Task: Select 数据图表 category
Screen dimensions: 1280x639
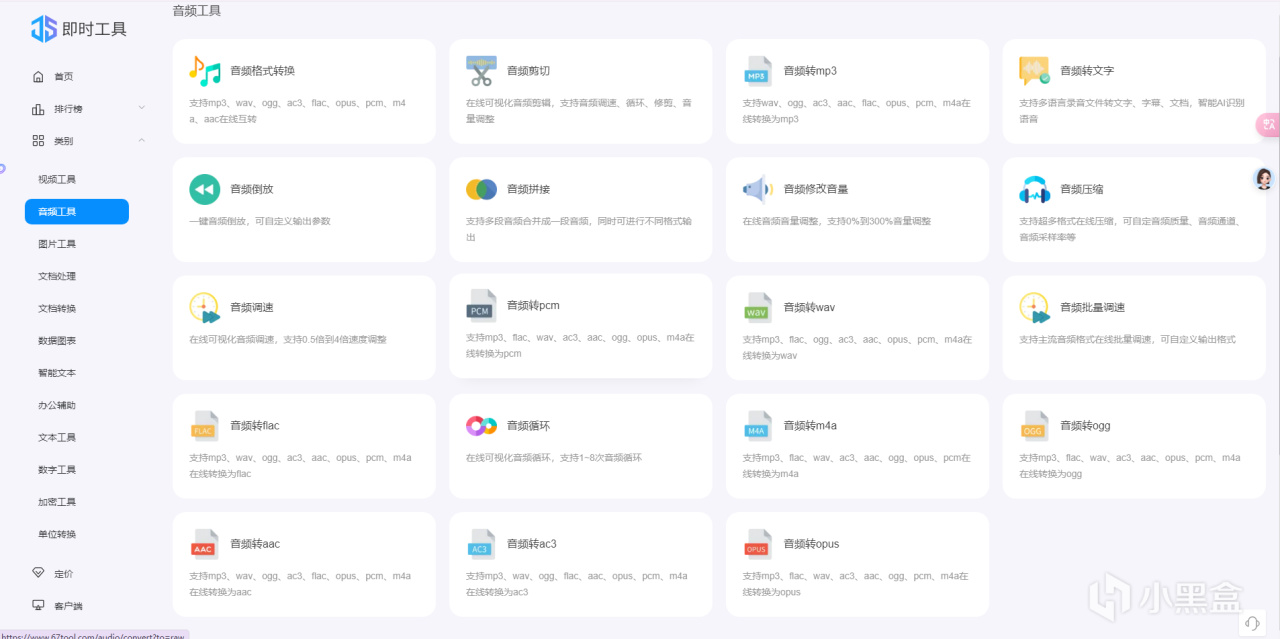Action: click(57, 341)
